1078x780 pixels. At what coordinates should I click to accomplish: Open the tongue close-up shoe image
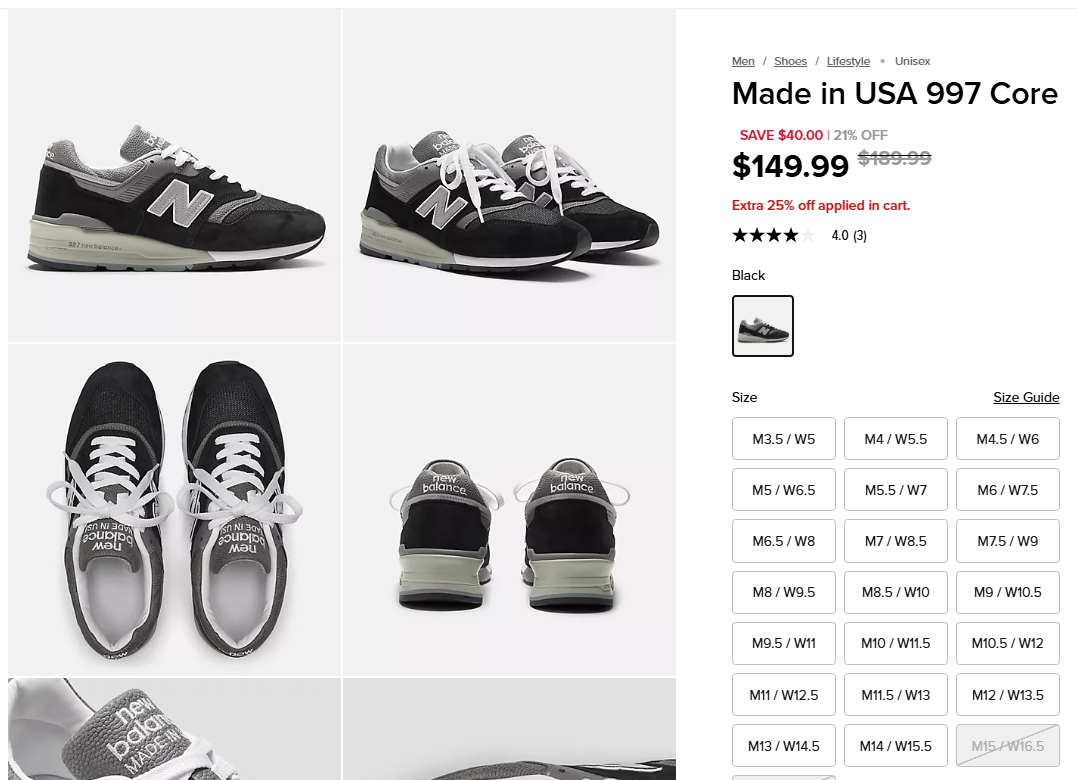175,729
